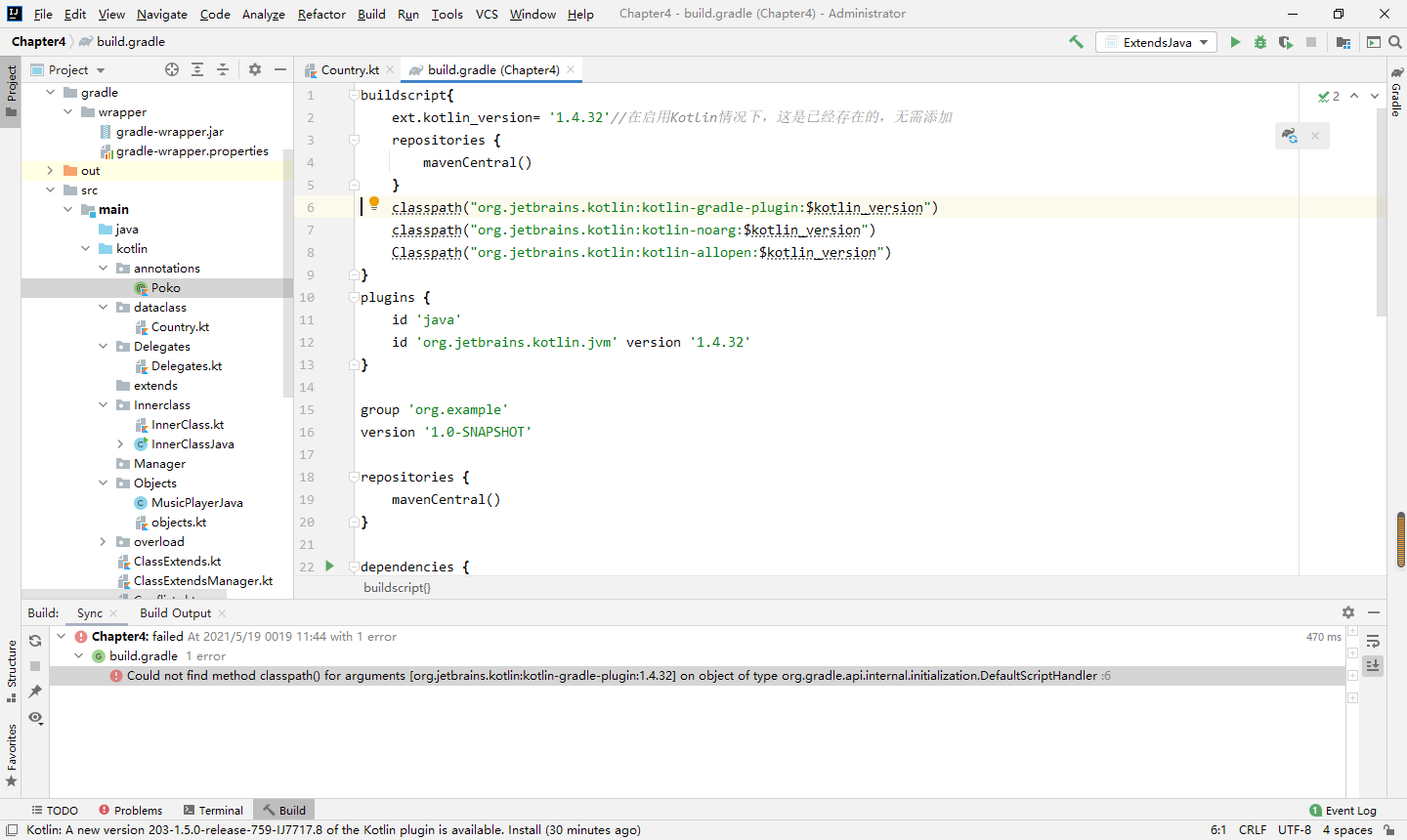Toggle soft-wrap in the build output

[1373, 641]
